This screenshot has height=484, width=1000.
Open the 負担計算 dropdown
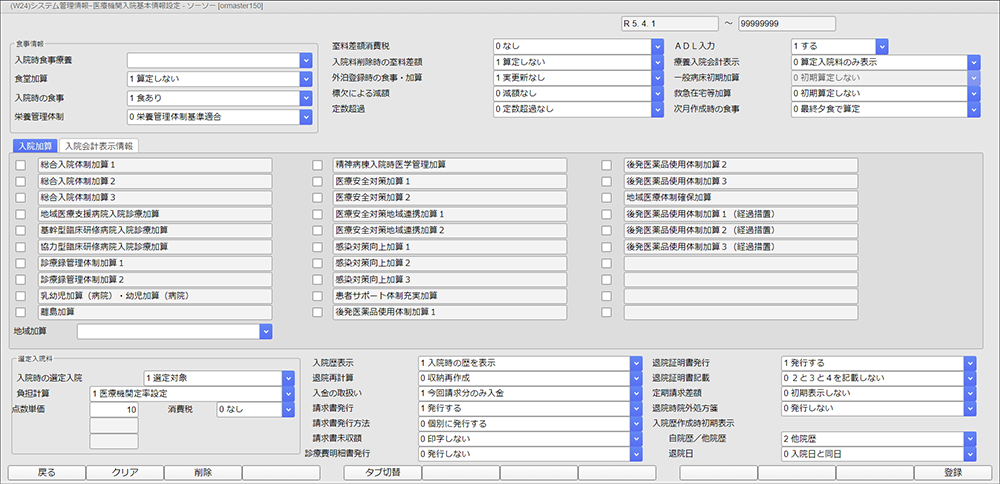click(x=288, y=394)
